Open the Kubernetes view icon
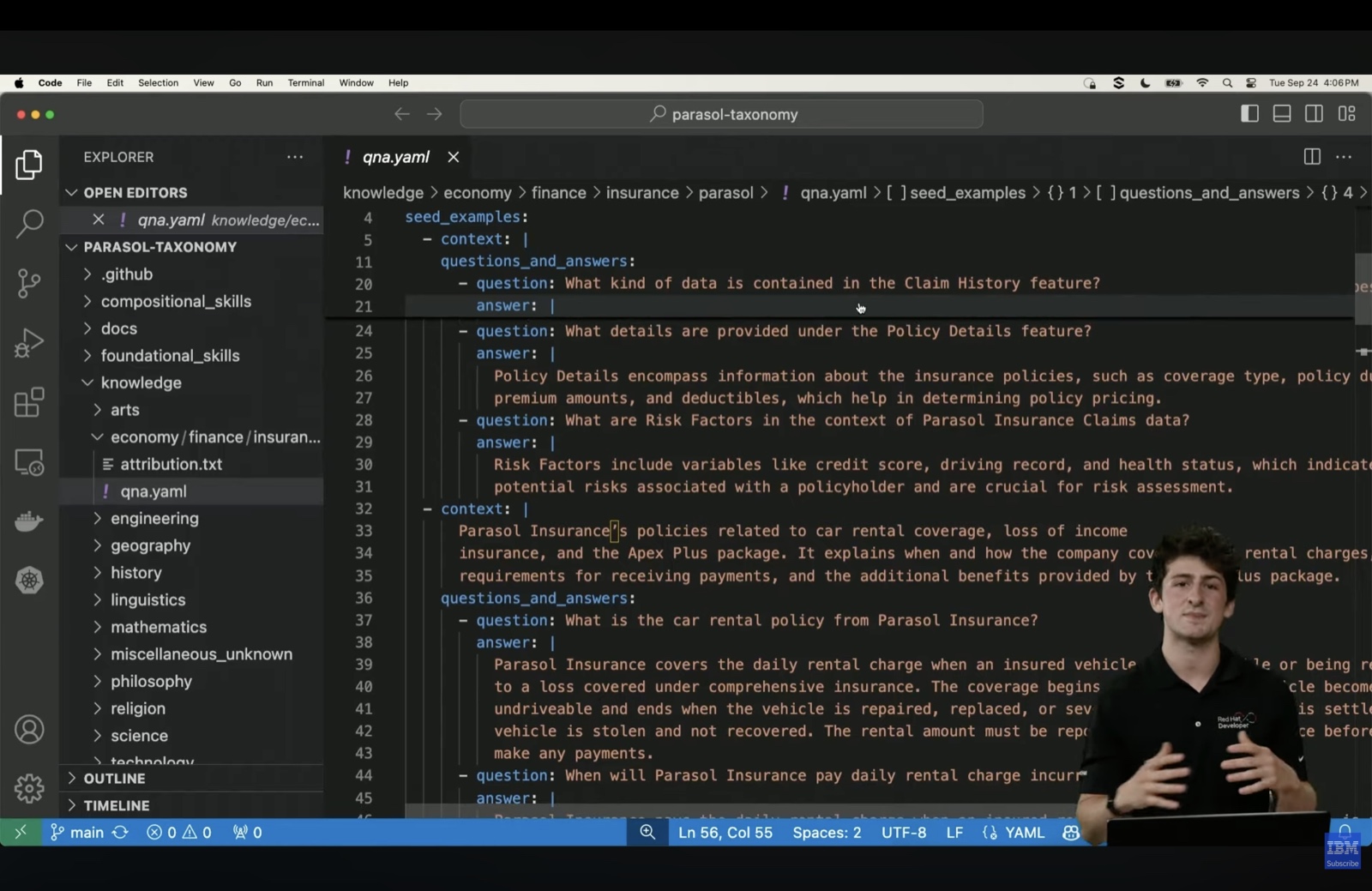This screenshot has height=891, width=1372. pos(29,581)
